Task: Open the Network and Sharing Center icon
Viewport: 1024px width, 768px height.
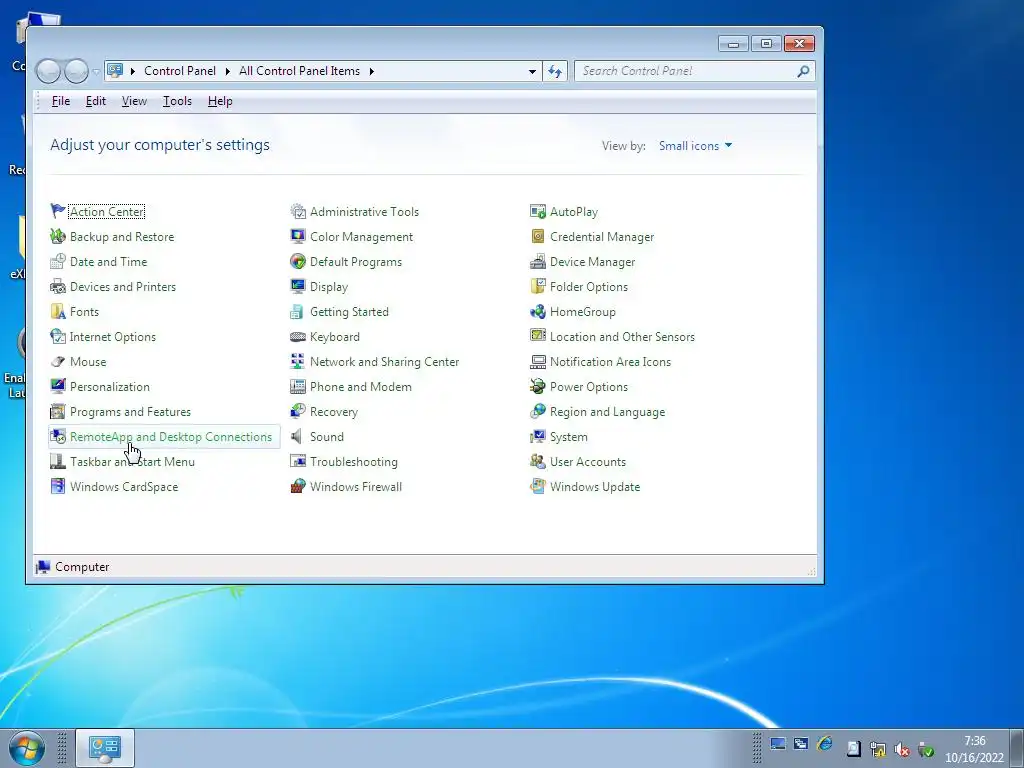Action: [x=298, y=361]
